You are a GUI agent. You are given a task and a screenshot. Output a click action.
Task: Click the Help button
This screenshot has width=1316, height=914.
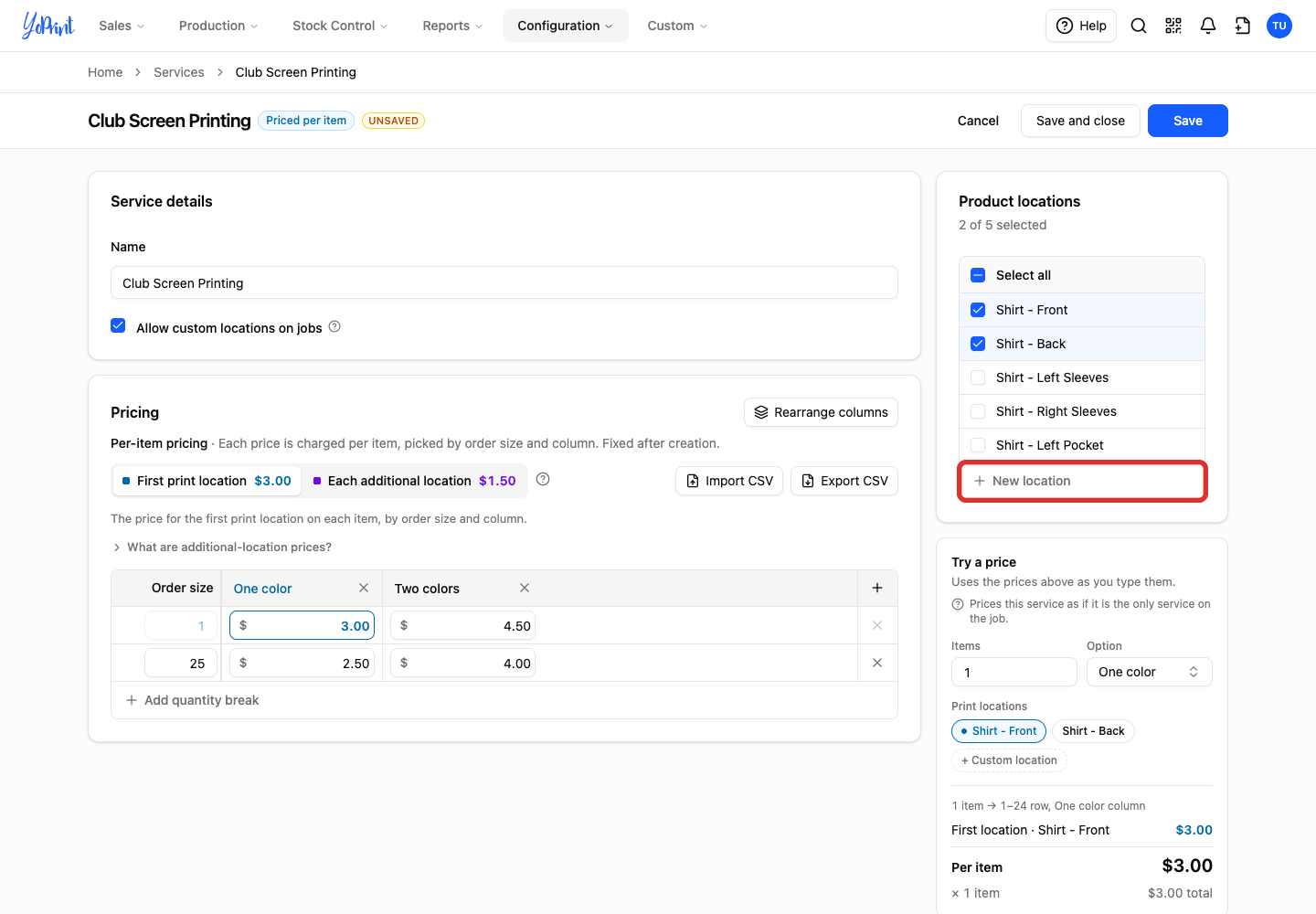coord(1081,26)
